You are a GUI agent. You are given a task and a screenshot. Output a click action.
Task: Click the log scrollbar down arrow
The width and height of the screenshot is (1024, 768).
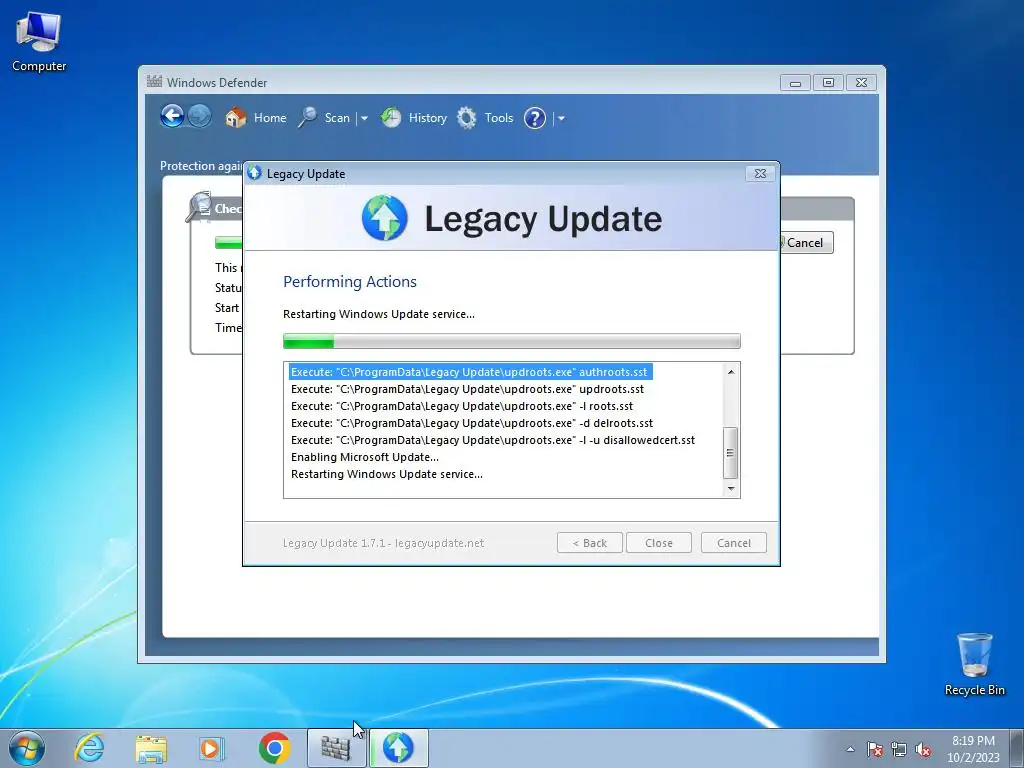tap(731, 488)
